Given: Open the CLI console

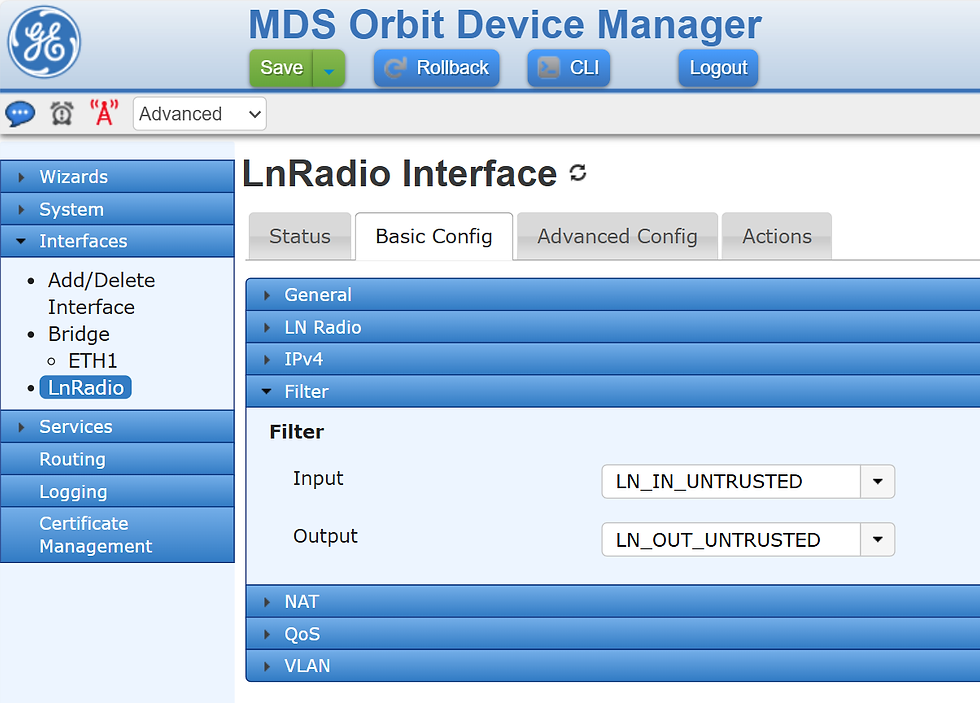Looking at the screenshot, I should point(568,67).
